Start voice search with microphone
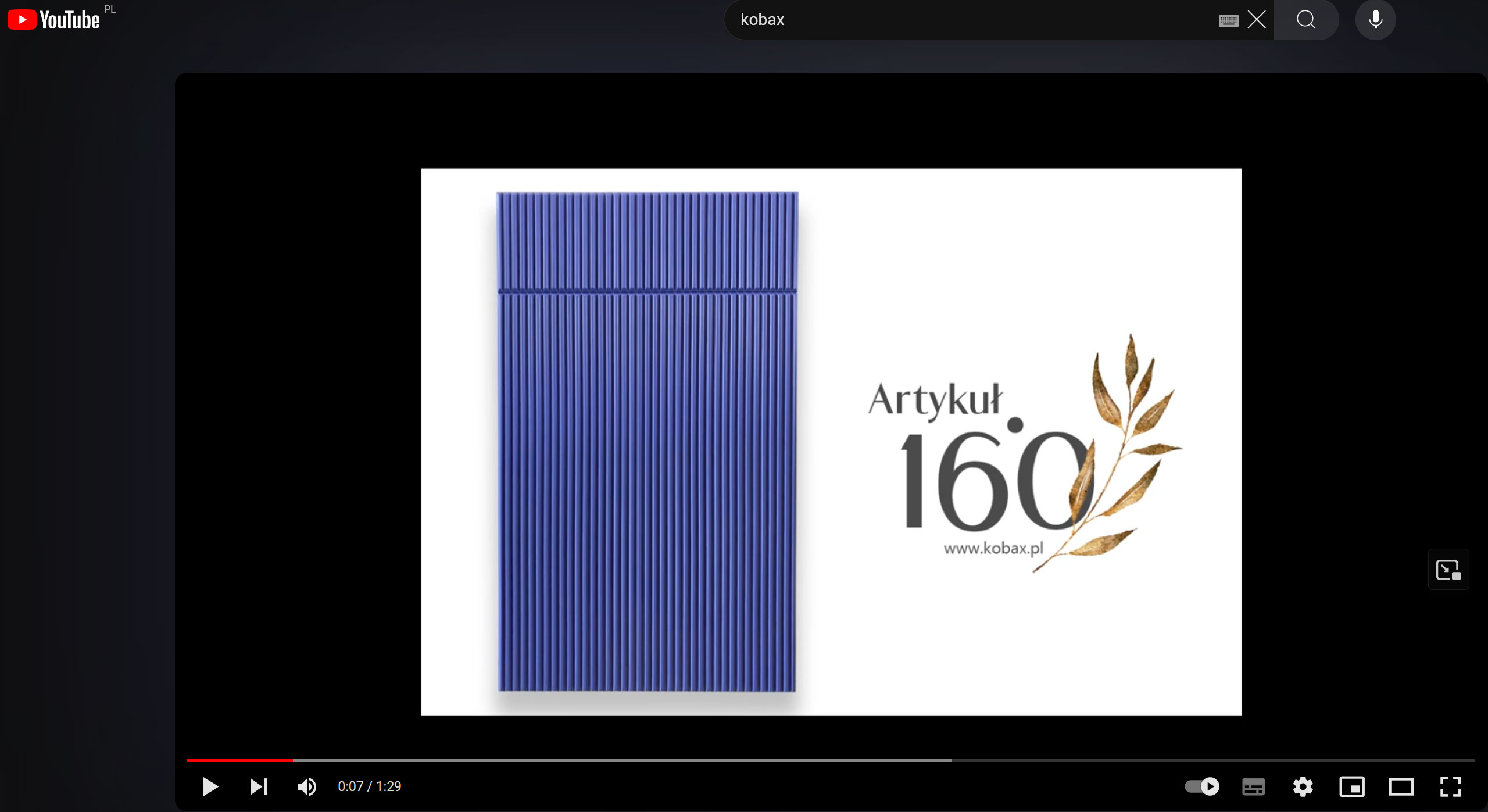 point(1375,20)
